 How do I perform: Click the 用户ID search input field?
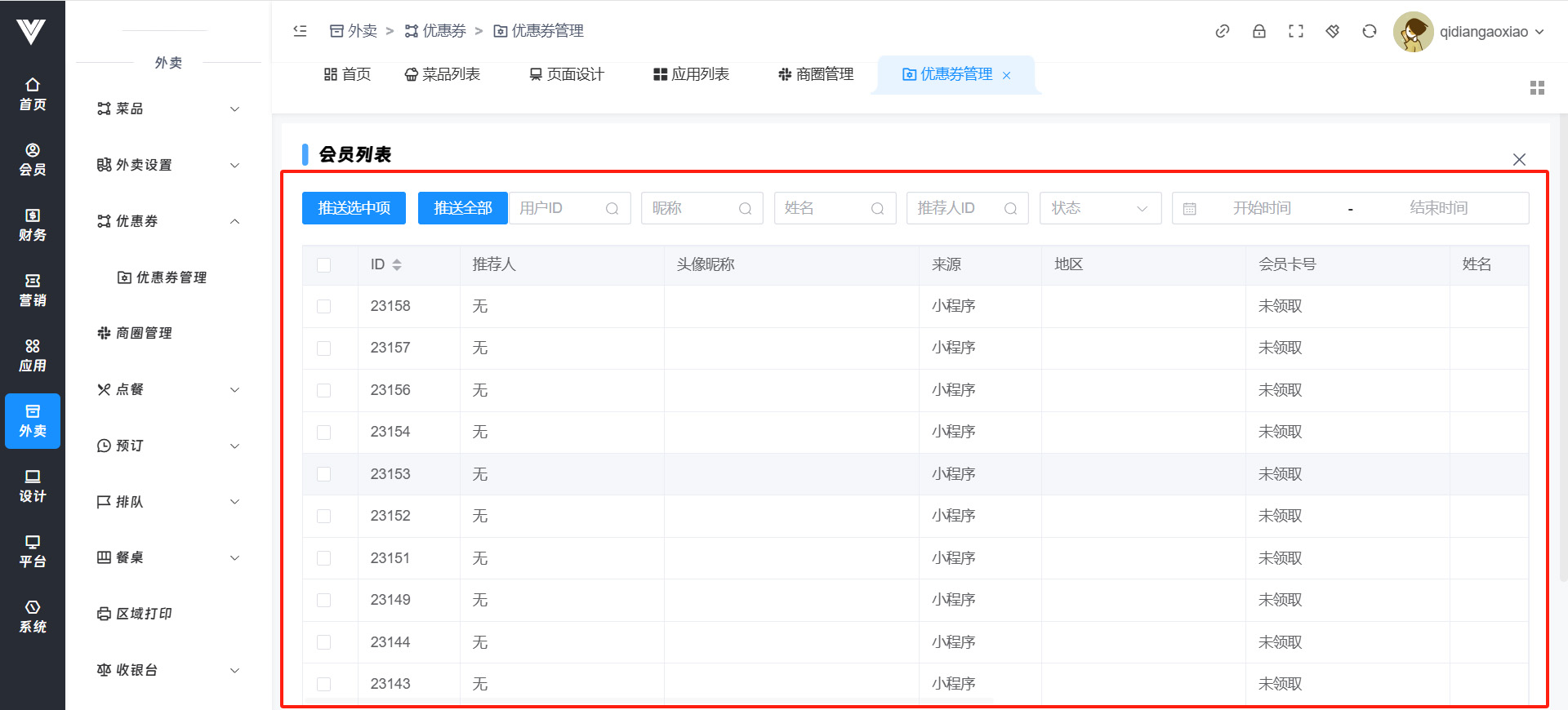point(560,208)
